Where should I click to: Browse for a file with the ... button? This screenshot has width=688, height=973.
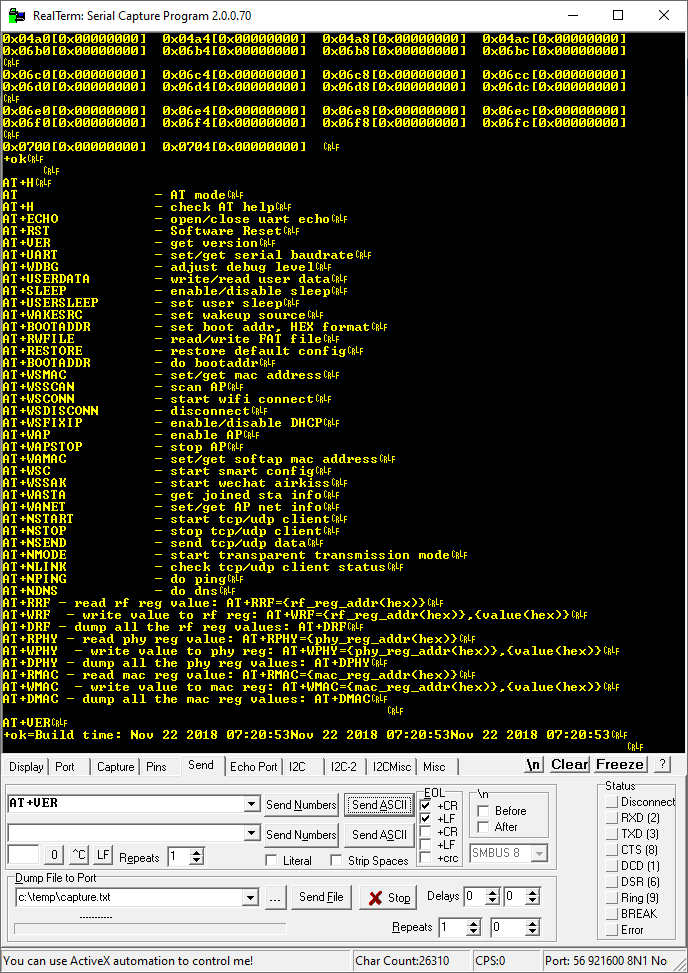point(275,897)
